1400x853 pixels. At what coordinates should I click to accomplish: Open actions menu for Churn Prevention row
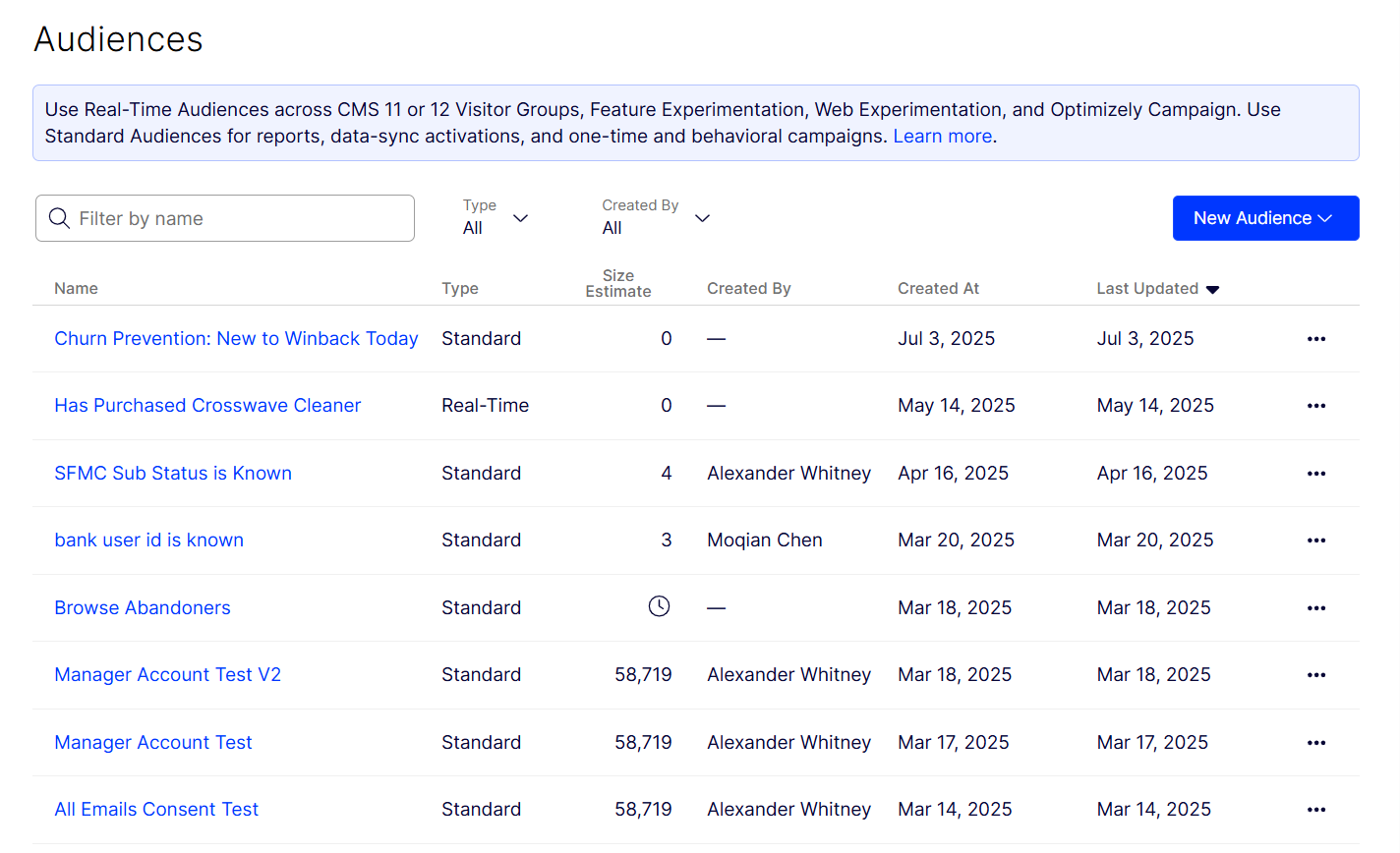coord(1315,339)
